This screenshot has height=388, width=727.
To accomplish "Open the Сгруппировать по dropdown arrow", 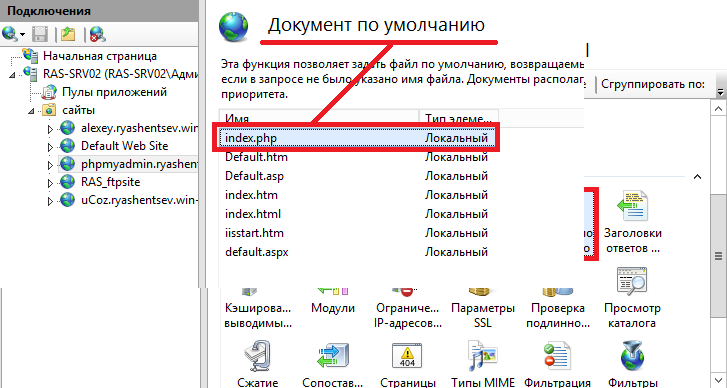I will click(720, 92).
